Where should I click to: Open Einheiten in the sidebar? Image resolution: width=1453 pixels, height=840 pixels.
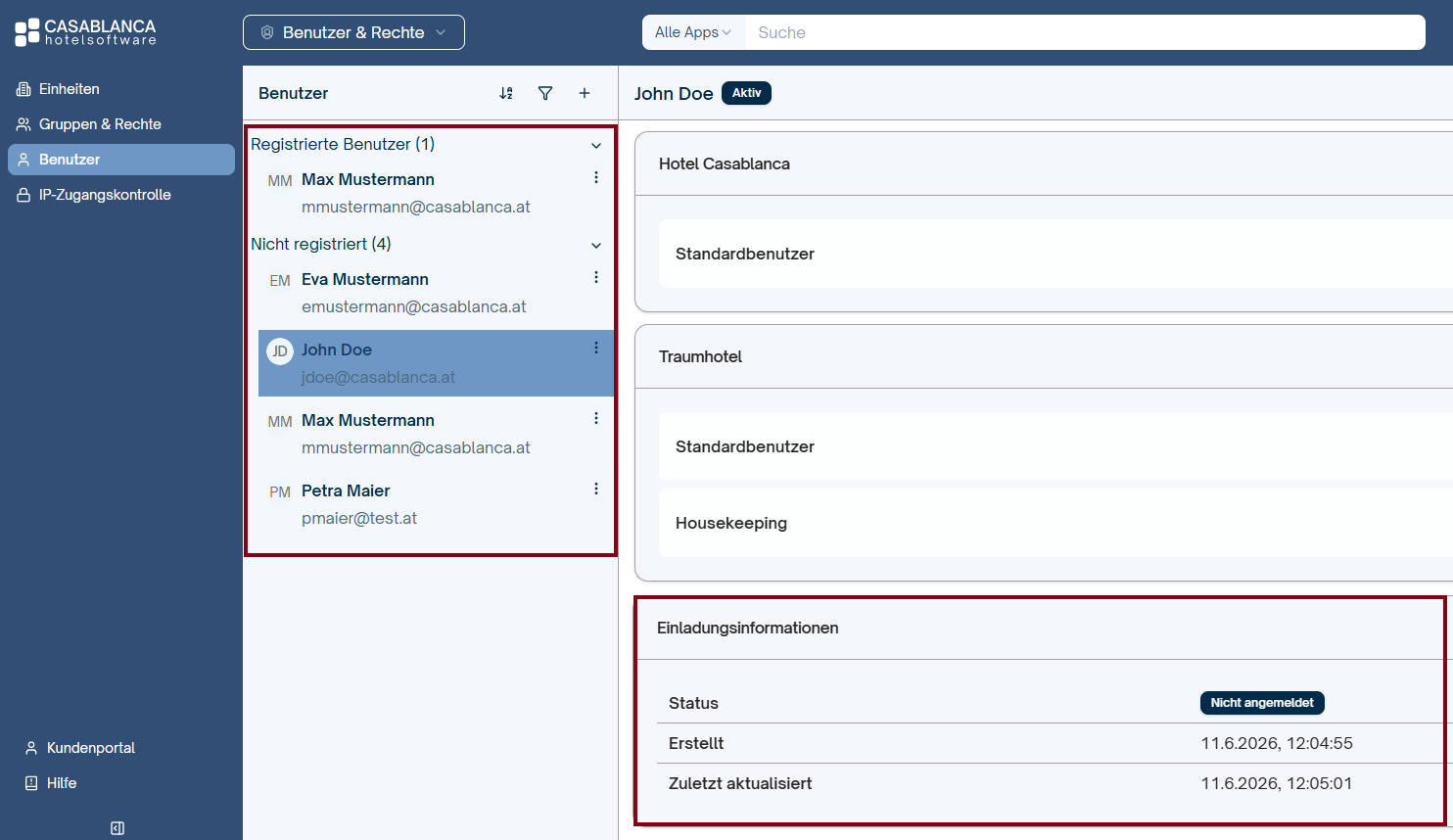(x=121, y=89)
